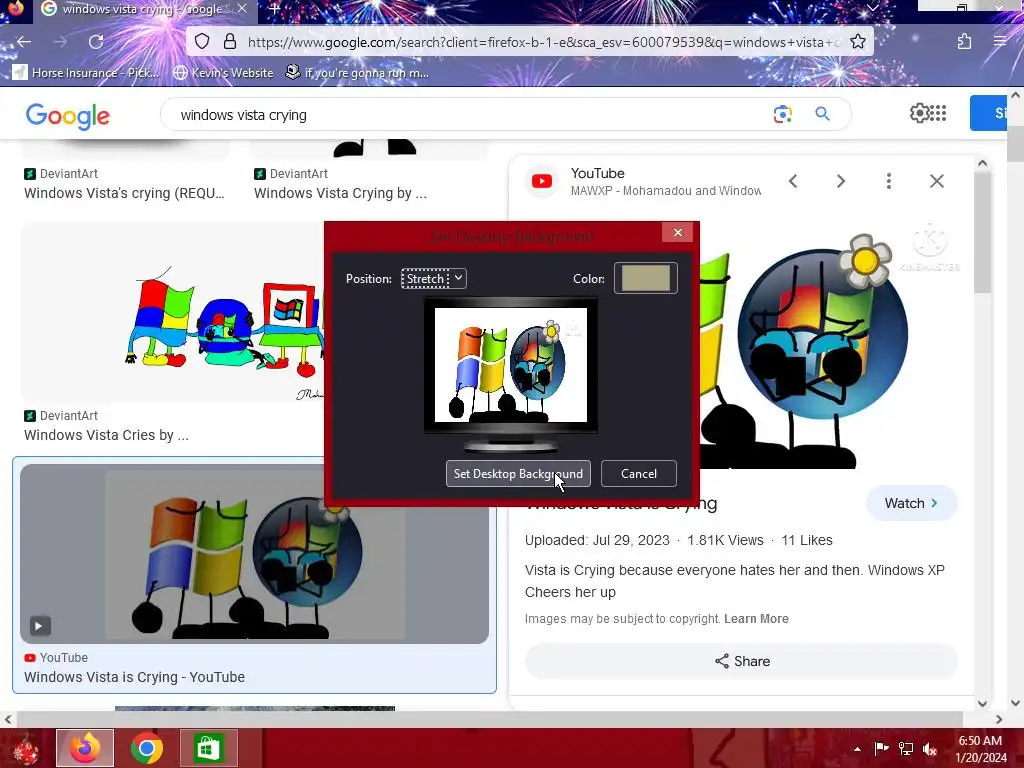Show next image in preview panel
This screenshot has width=1024, height=768.
pyautogui.click(x=841, y=181)
